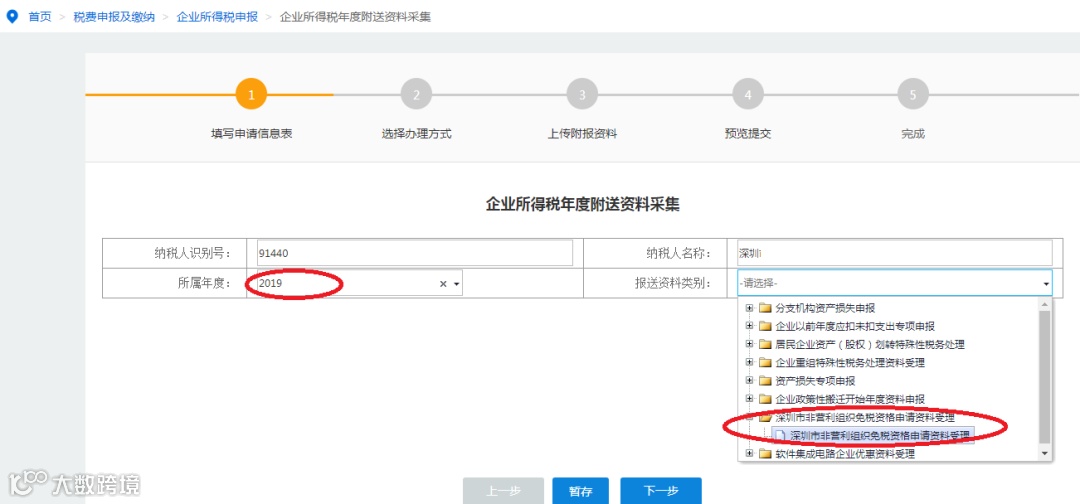Open 税费申报及缴纳 breadcrumb link
This screenshot has width=1080, height=504.
click(114, 17)
